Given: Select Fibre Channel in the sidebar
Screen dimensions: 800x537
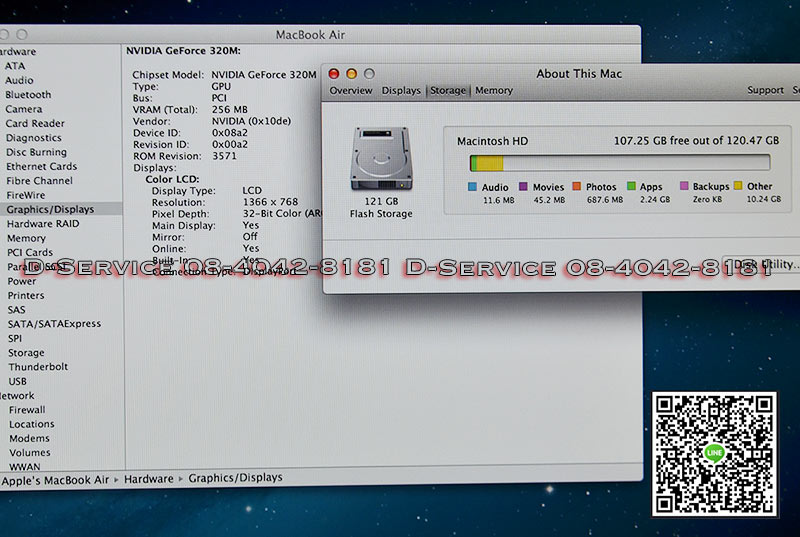Looking at the screenshot, I should tap(39, 181).
